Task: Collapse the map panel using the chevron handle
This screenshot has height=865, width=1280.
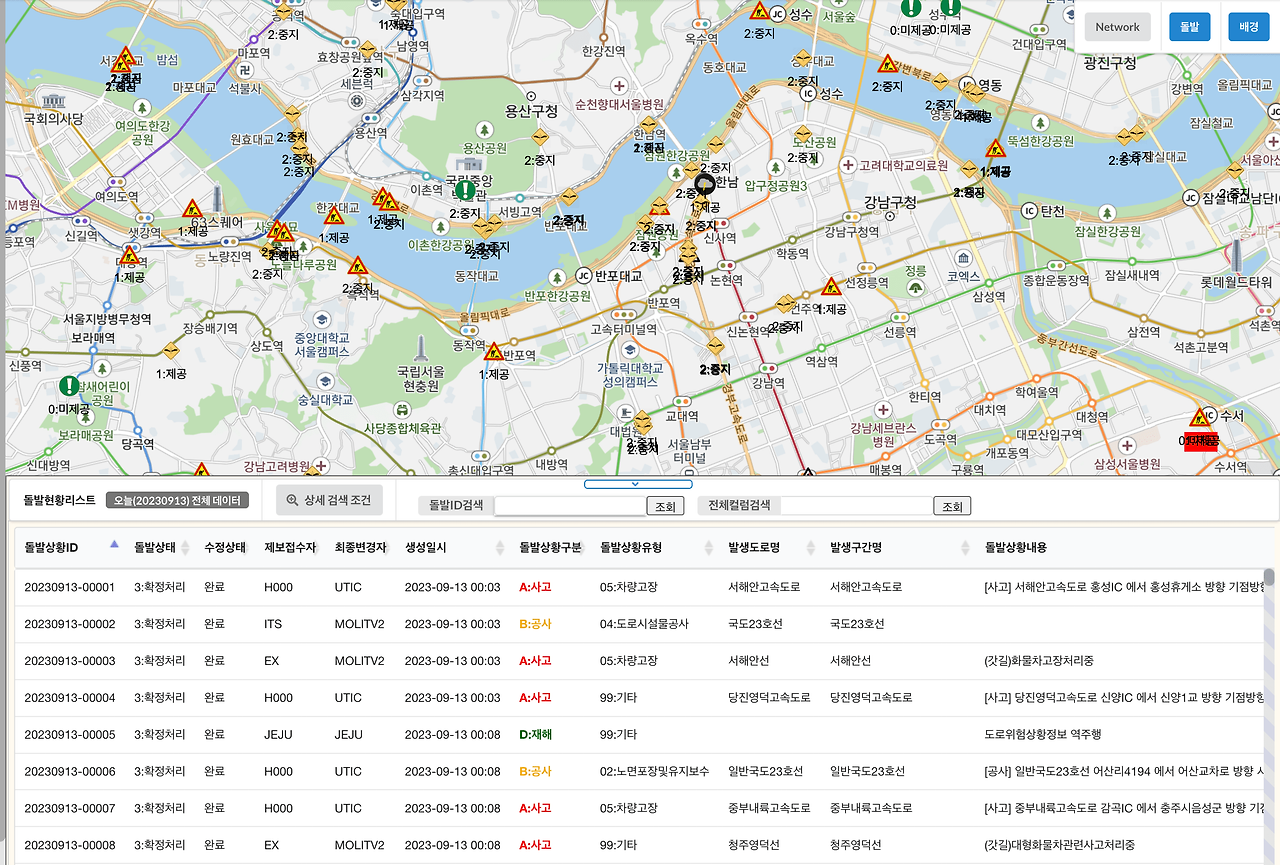Action: pos(638,484)
